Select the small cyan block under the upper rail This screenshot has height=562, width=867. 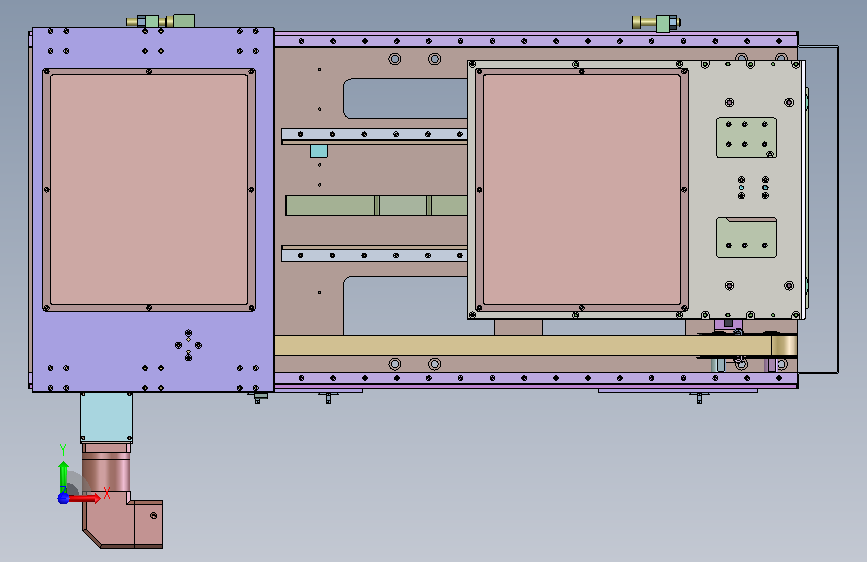(319, 151)
